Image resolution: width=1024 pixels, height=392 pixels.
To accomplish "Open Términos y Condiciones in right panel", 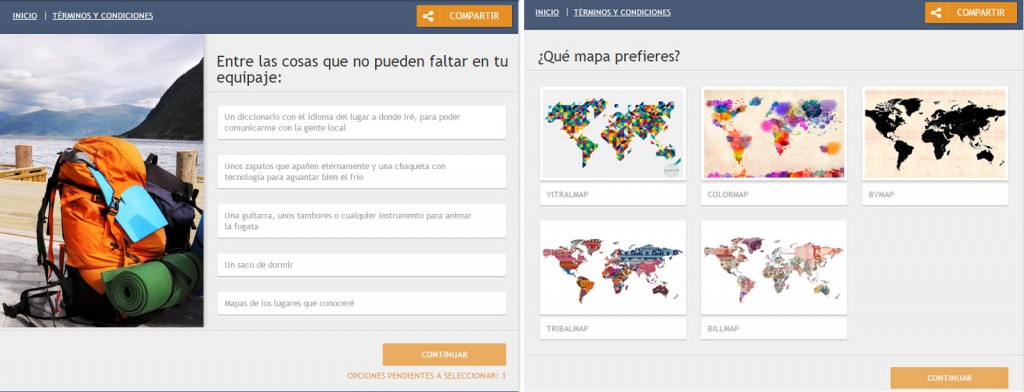I will tap(622, 12).
